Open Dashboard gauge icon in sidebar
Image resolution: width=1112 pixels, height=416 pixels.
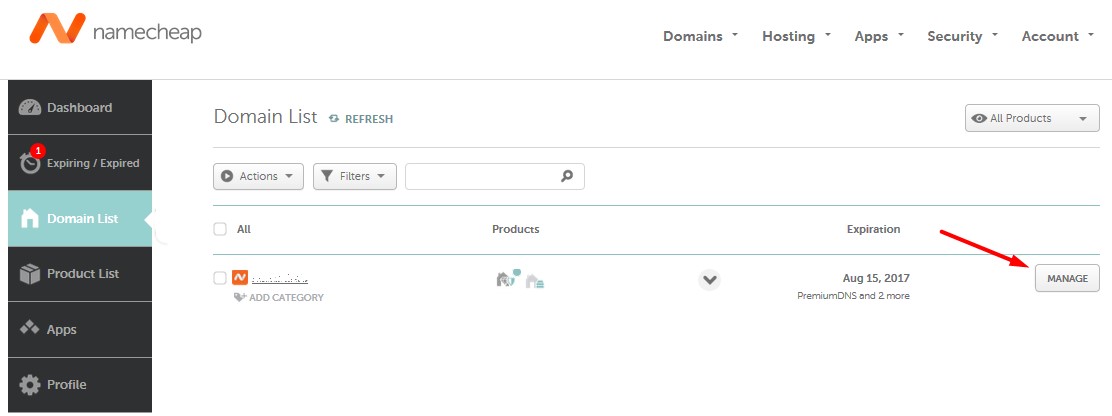pyautogui.click(x=30, y=108)
